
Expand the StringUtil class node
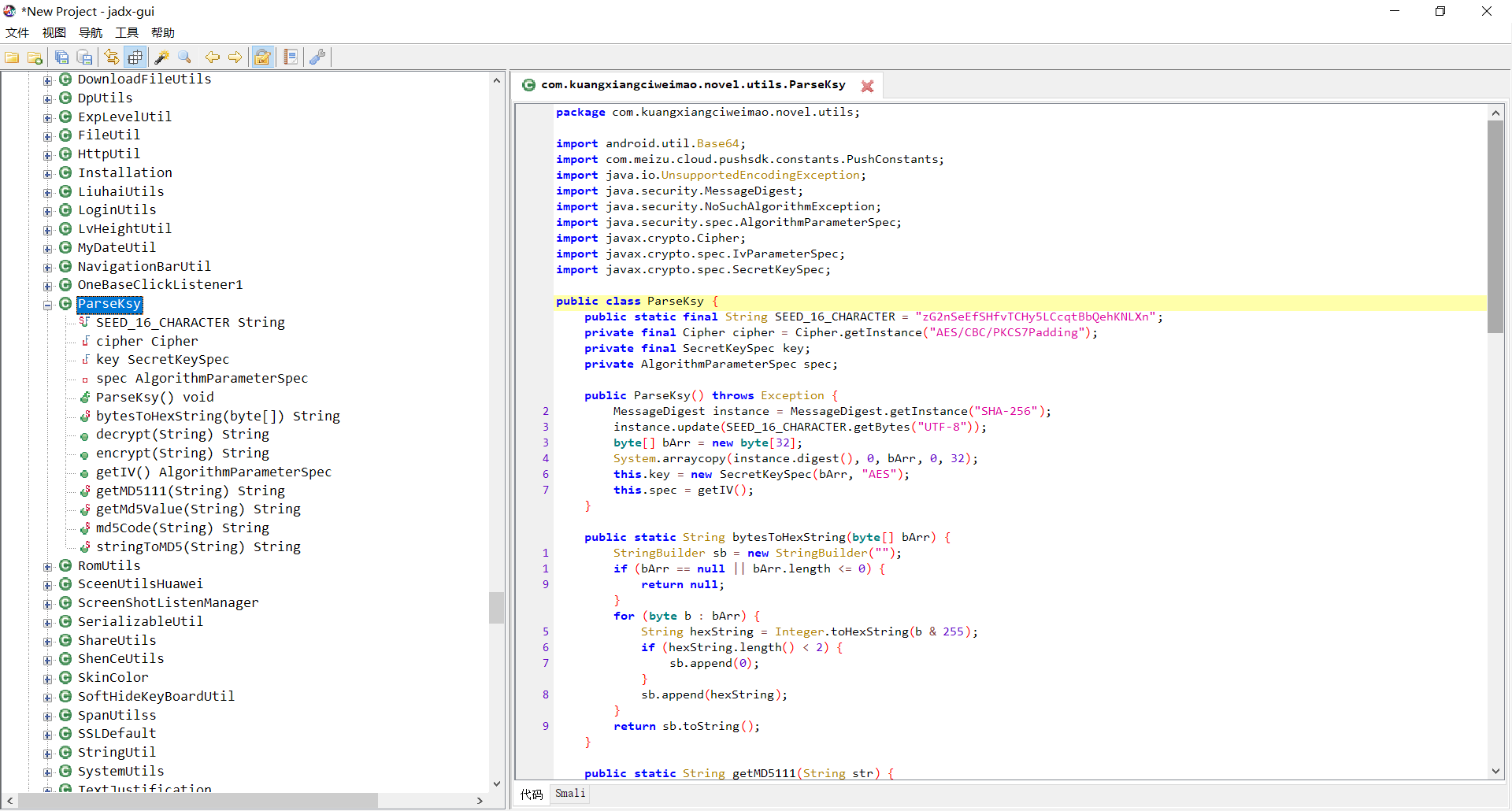tap(47, 754)
